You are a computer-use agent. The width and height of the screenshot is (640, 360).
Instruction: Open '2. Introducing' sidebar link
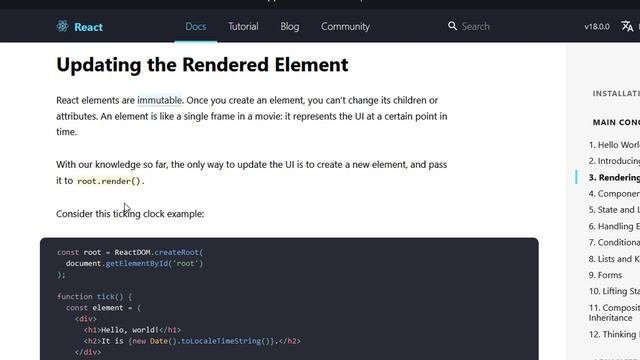[614, 161]
